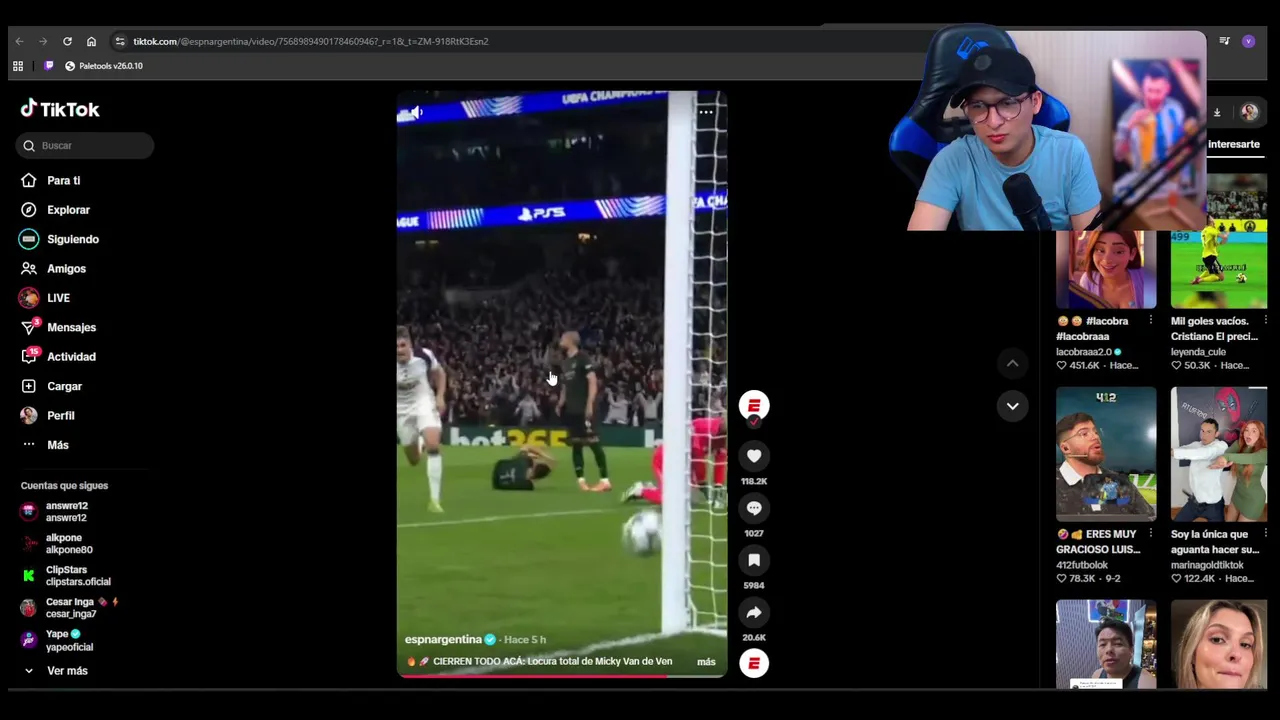Click the browser home button

pos(91,41)
